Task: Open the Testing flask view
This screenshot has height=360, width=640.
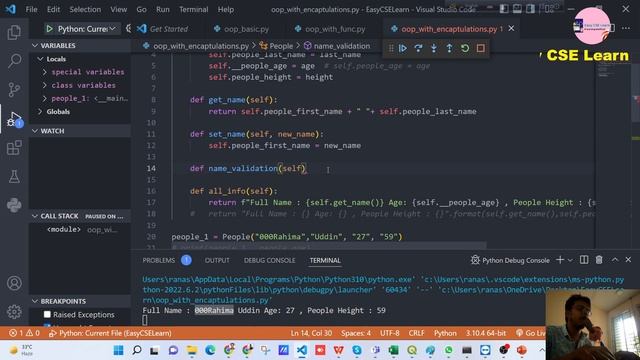Action: [x=14, y=176]
